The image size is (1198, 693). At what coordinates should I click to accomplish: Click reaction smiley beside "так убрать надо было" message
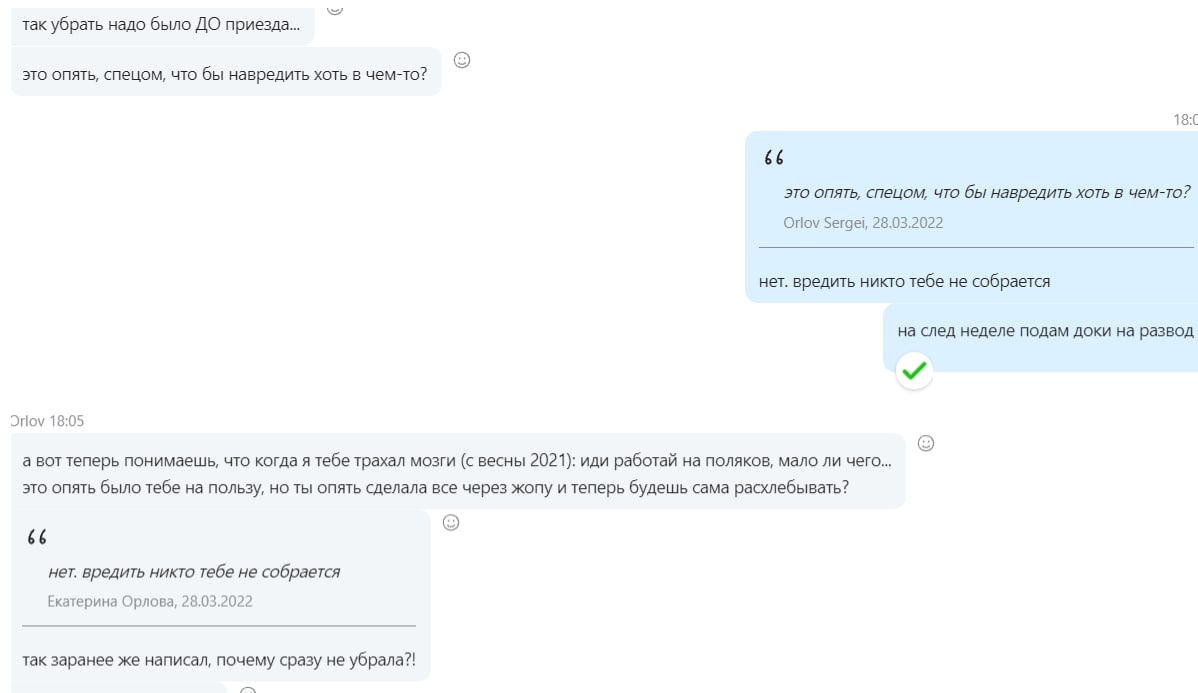335,8
